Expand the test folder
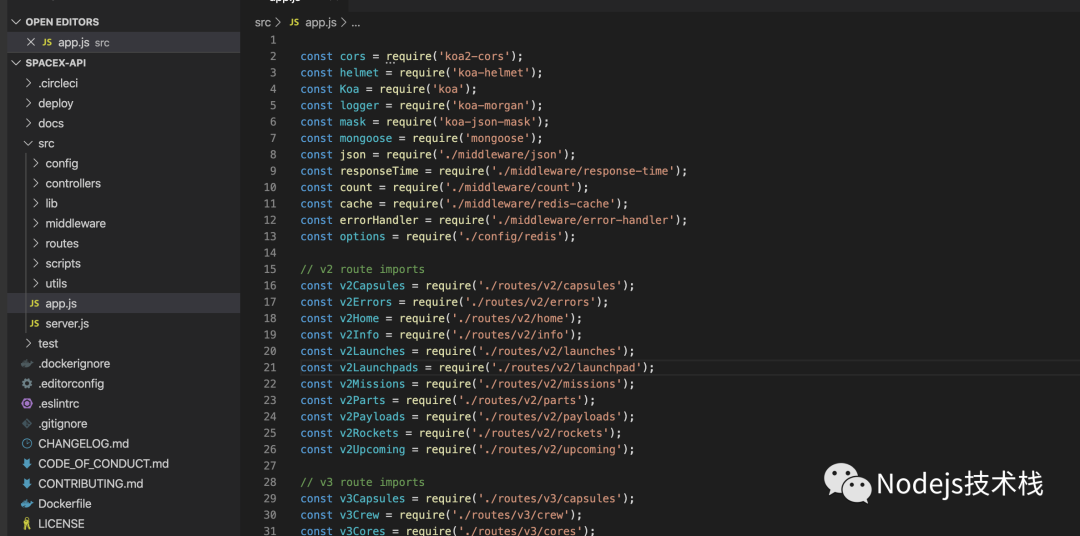 28,343
